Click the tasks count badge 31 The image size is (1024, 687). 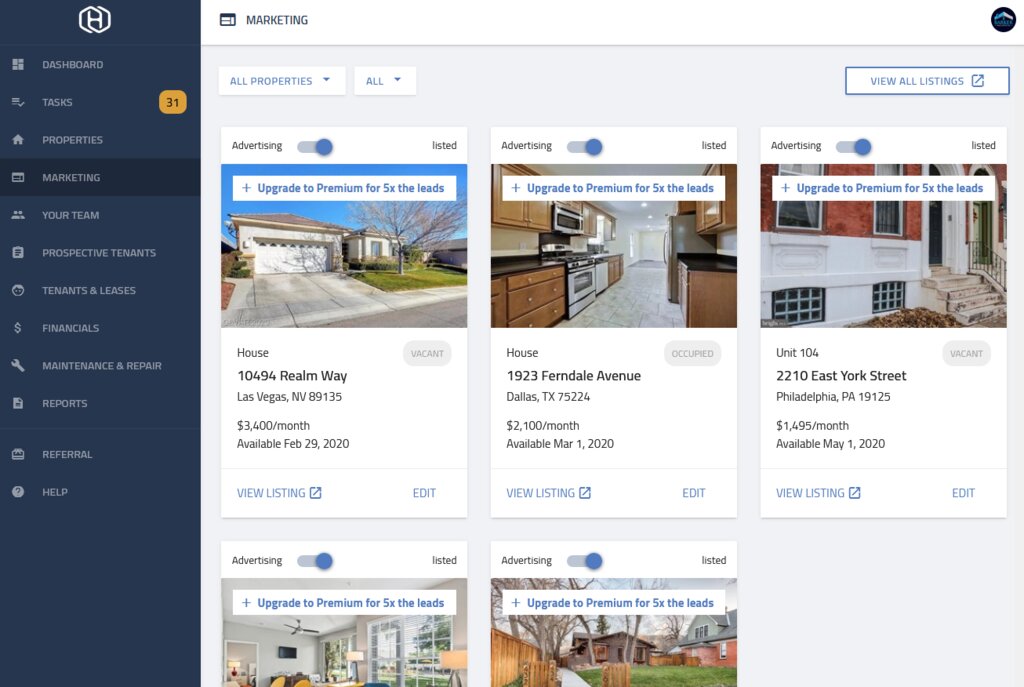[x=172, y=102]
